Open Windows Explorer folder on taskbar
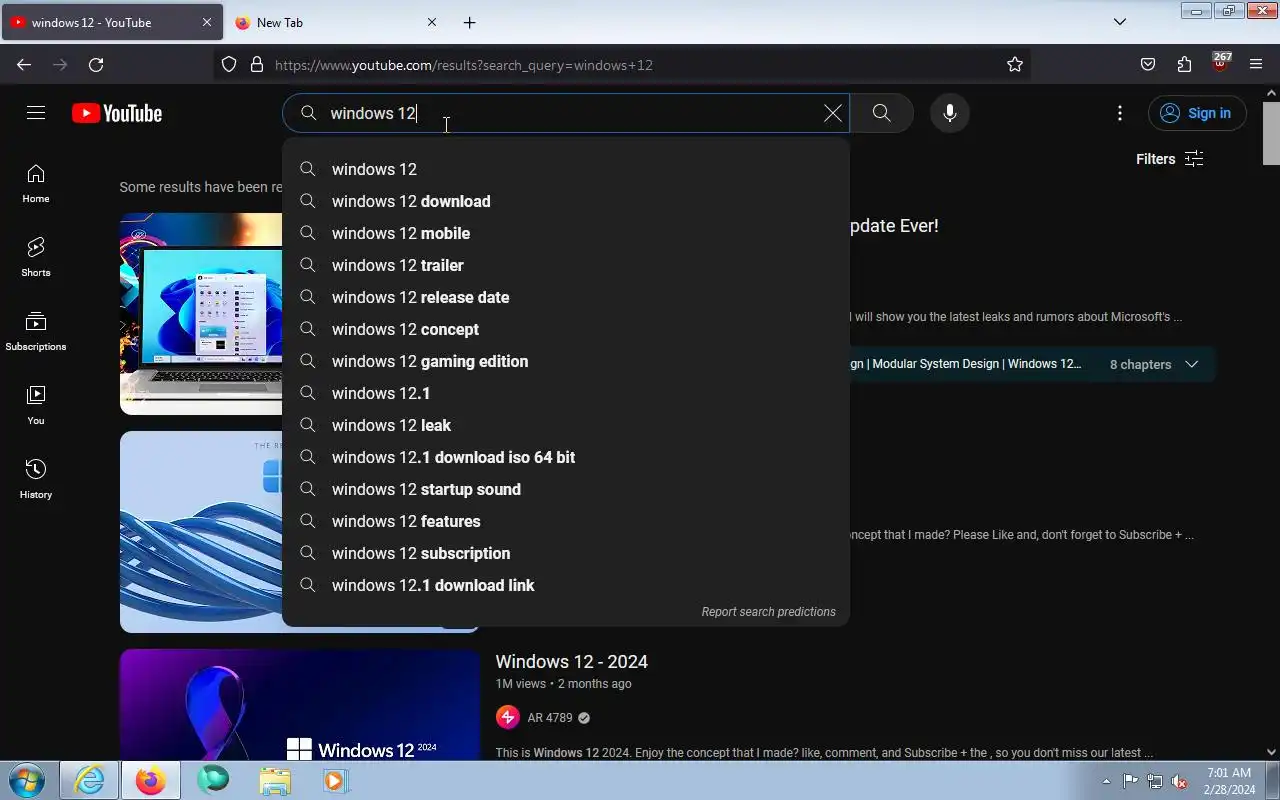 click(x=274, y=781)
